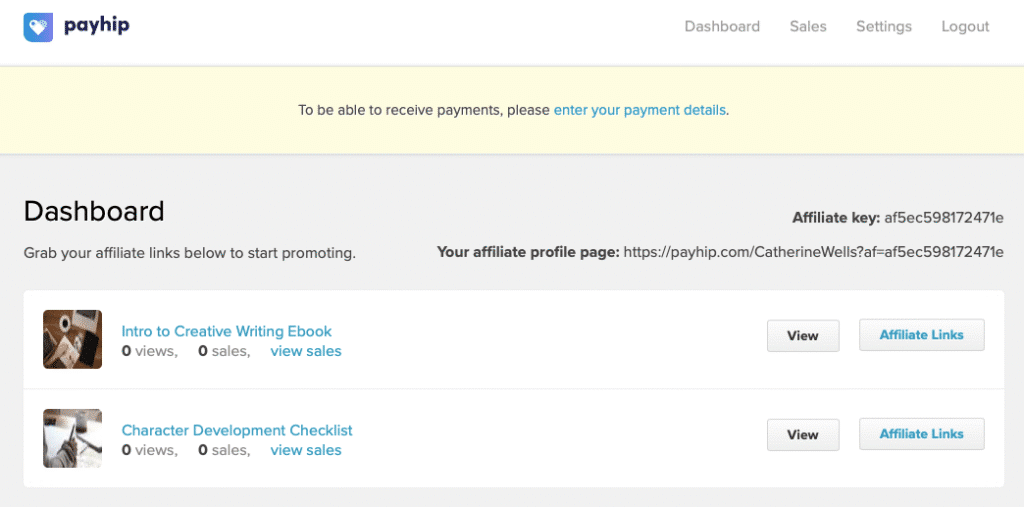Image resolution: width=1024 pixels, height=507 pixels.
Task: Click the affiliate profile page URL
Action: pyautogui.click(x=813, y=252)
